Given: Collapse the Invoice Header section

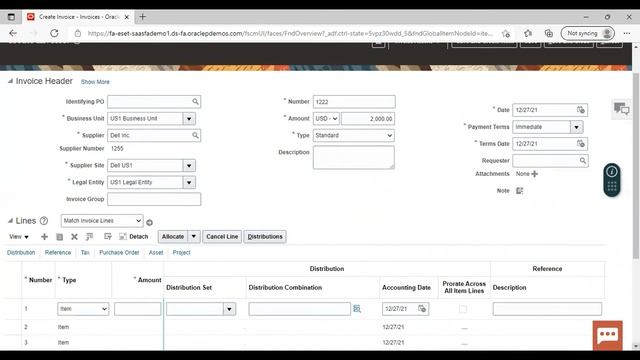Looking at the screenshot, I should [x=10, y=81].
